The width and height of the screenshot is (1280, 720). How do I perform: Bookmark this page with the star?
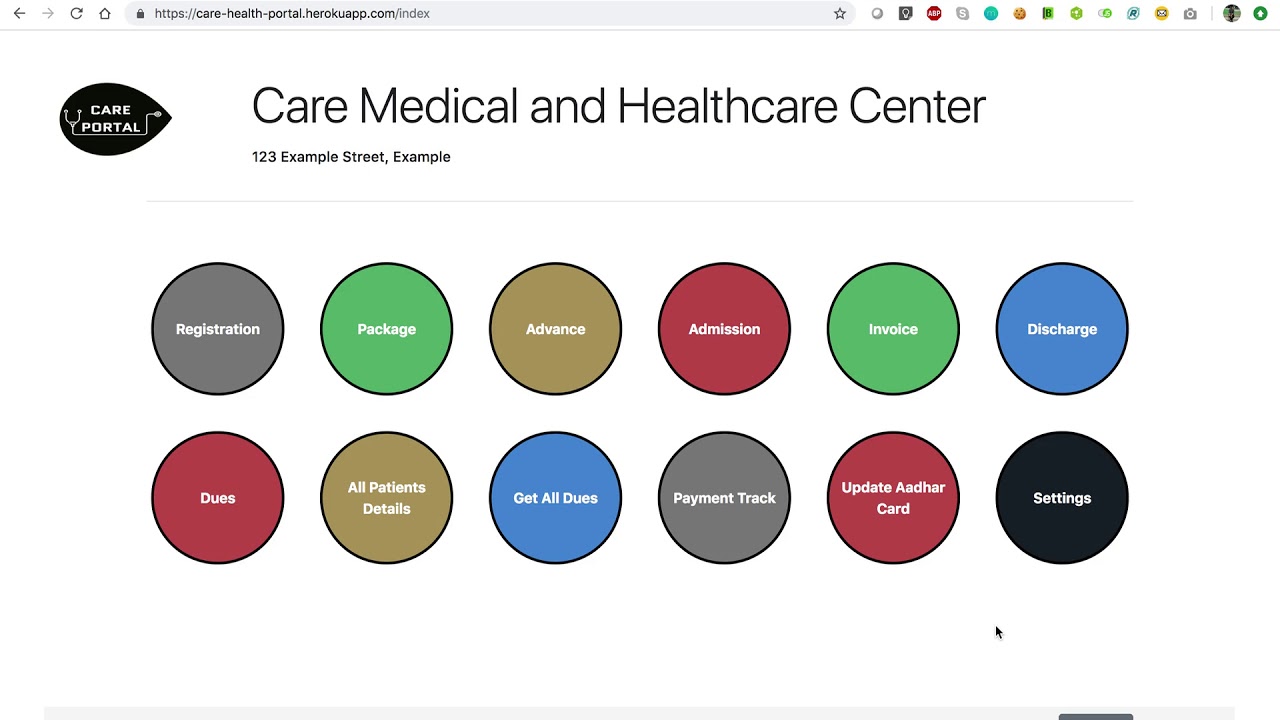click(840, 14)
